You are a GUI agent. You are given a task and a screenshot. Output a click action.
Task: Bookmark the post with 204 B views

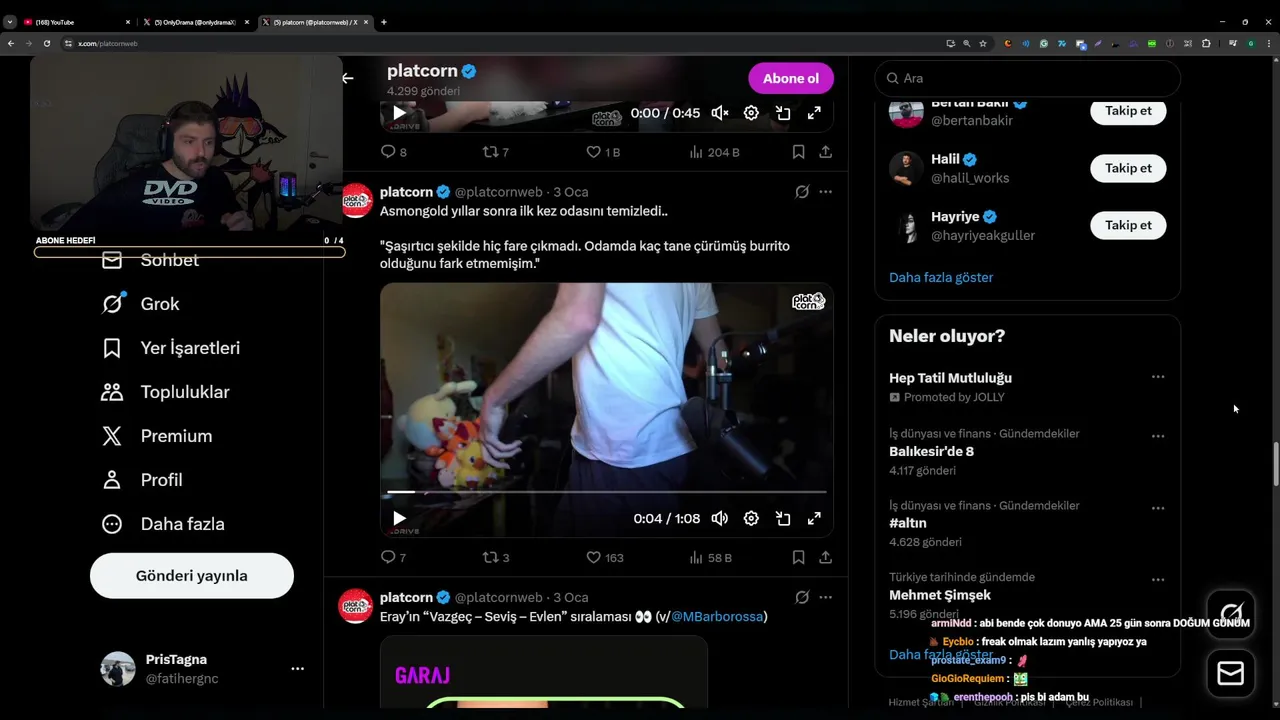798,152
